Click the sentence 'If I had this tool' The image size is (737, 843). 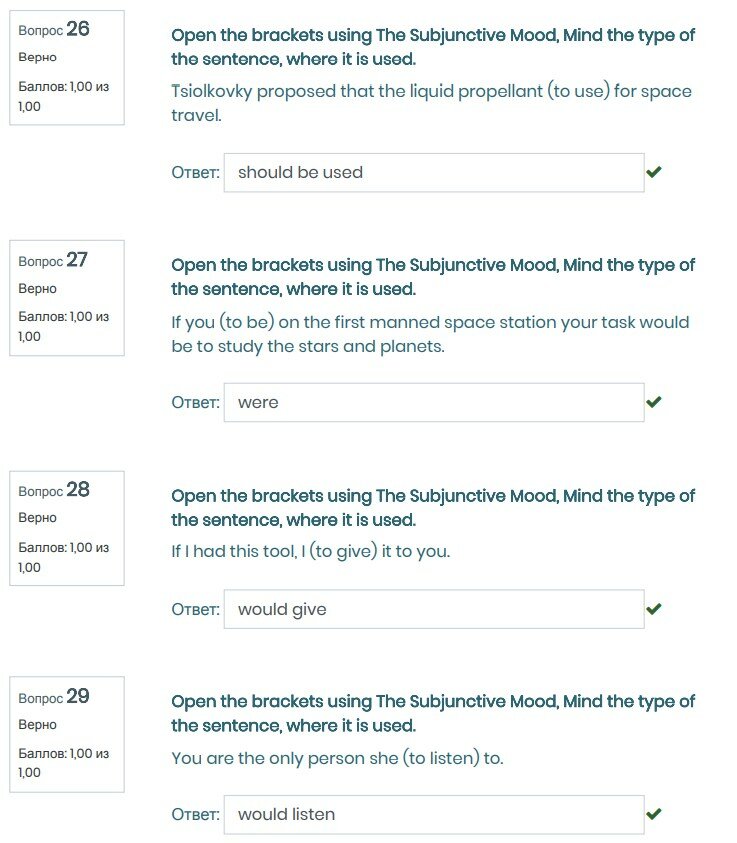point(310,551)
